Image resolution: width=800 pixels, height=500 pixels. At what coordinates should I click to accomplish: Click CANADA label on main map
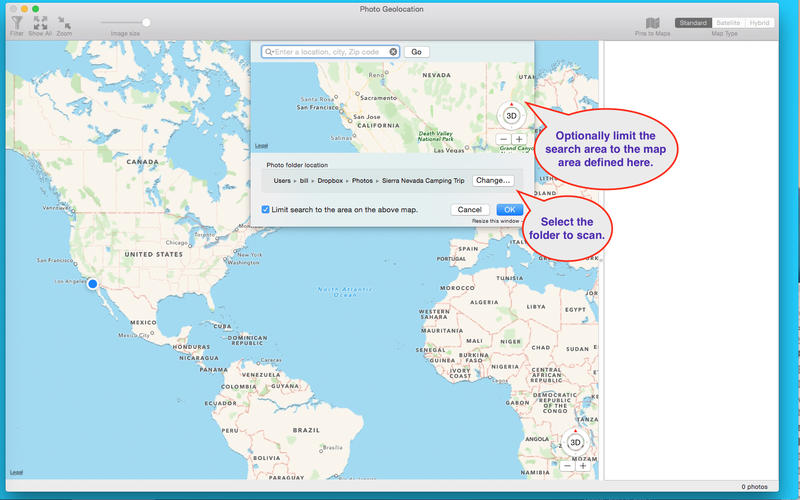[142, 162]
